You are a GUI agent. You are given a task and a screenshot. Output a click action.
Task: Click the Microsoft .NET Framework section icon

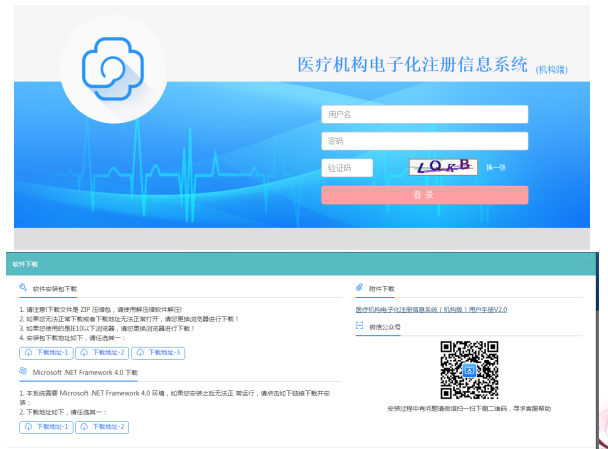(x=23, y=372)
